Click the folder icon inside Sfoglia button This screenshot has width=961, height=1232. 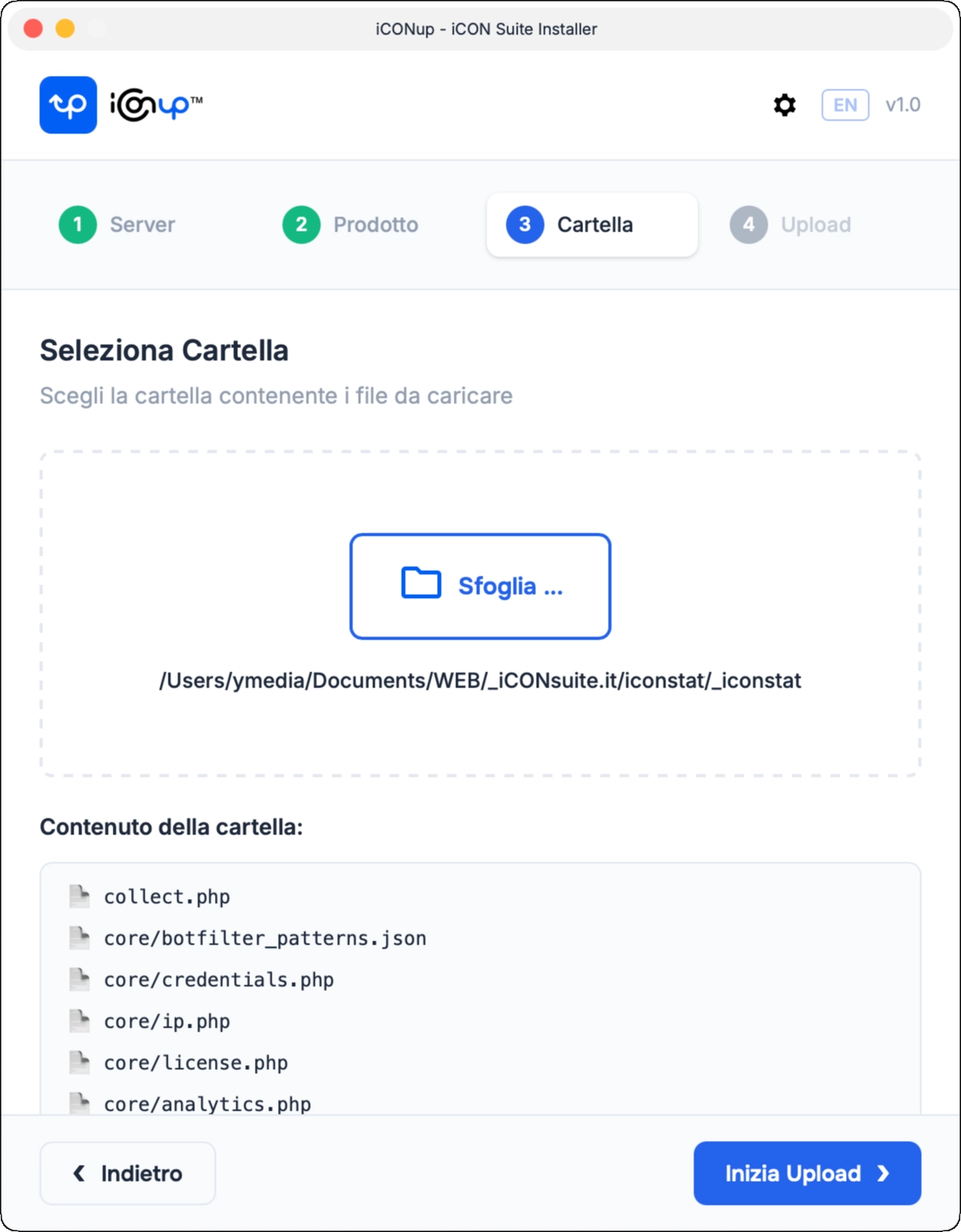coord(421,584)
